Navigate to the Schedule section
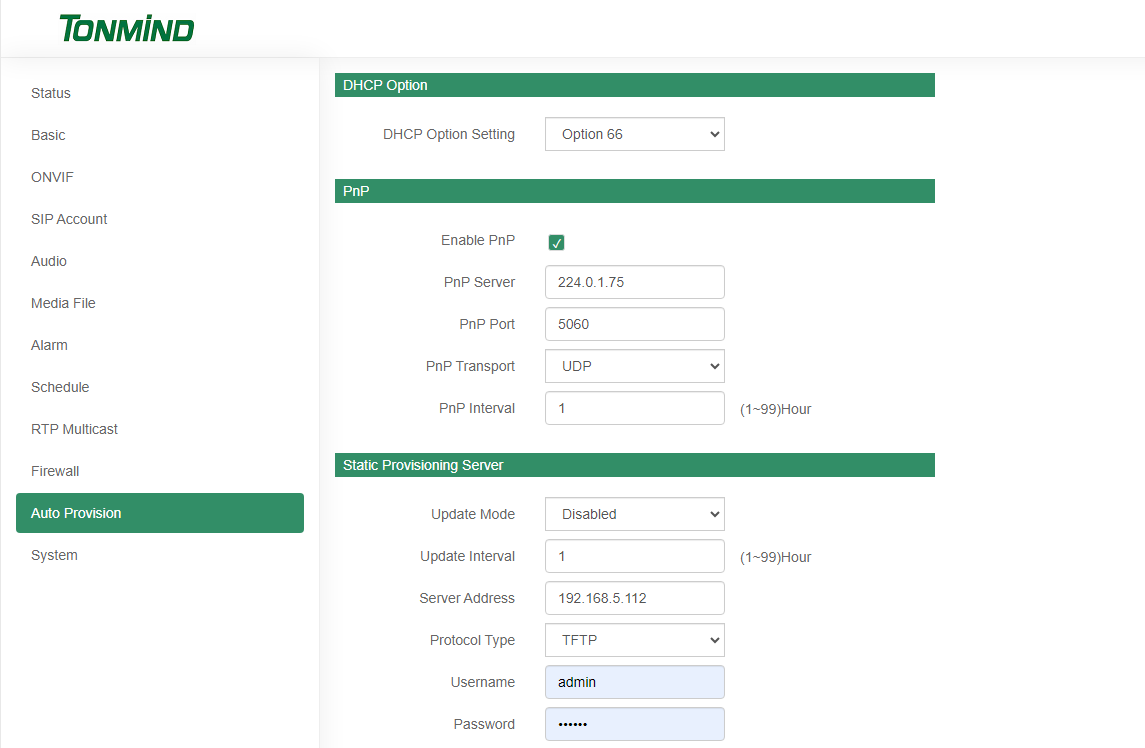The height and width of the screenshot is (748, 1145). (x=58, y=387)
